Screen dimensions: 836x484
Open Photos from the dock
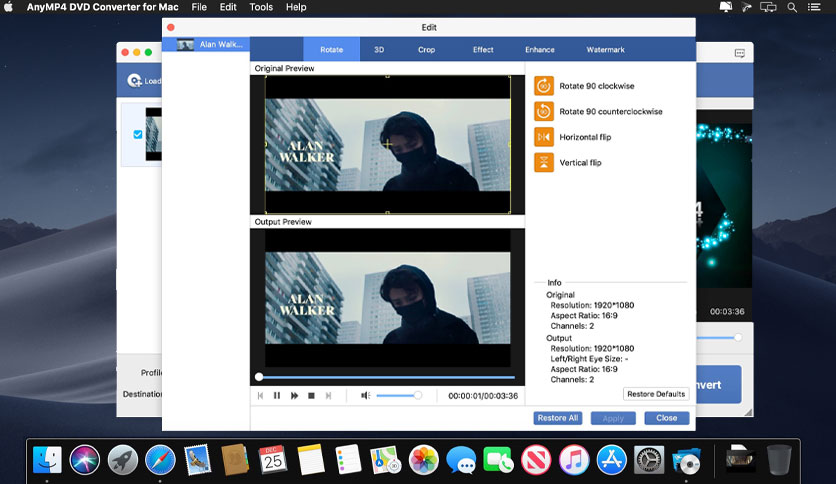[x=423, y=459]
